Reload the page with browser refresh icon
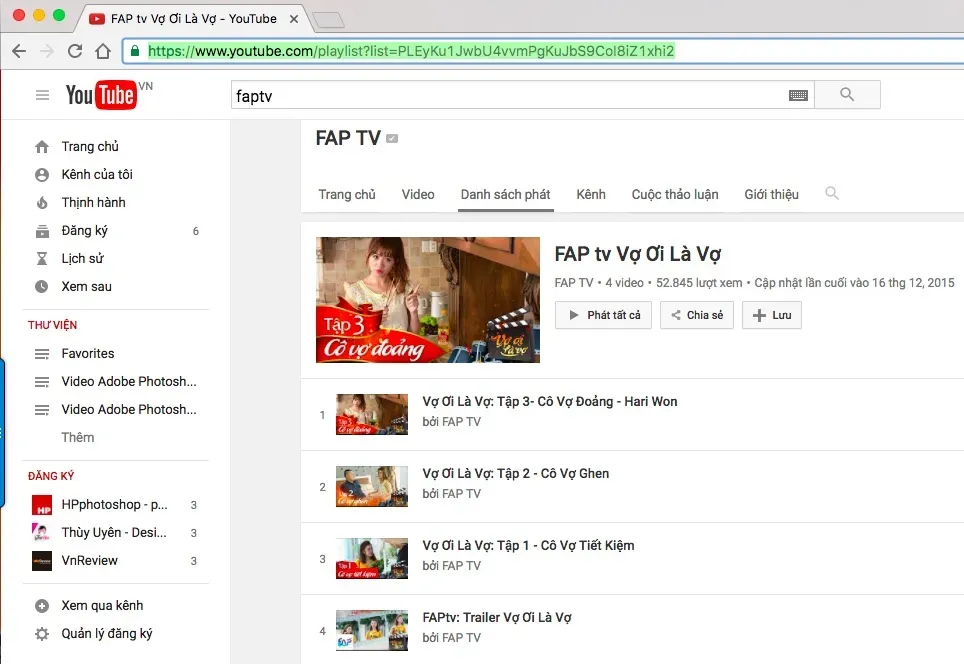 (75, 51)
